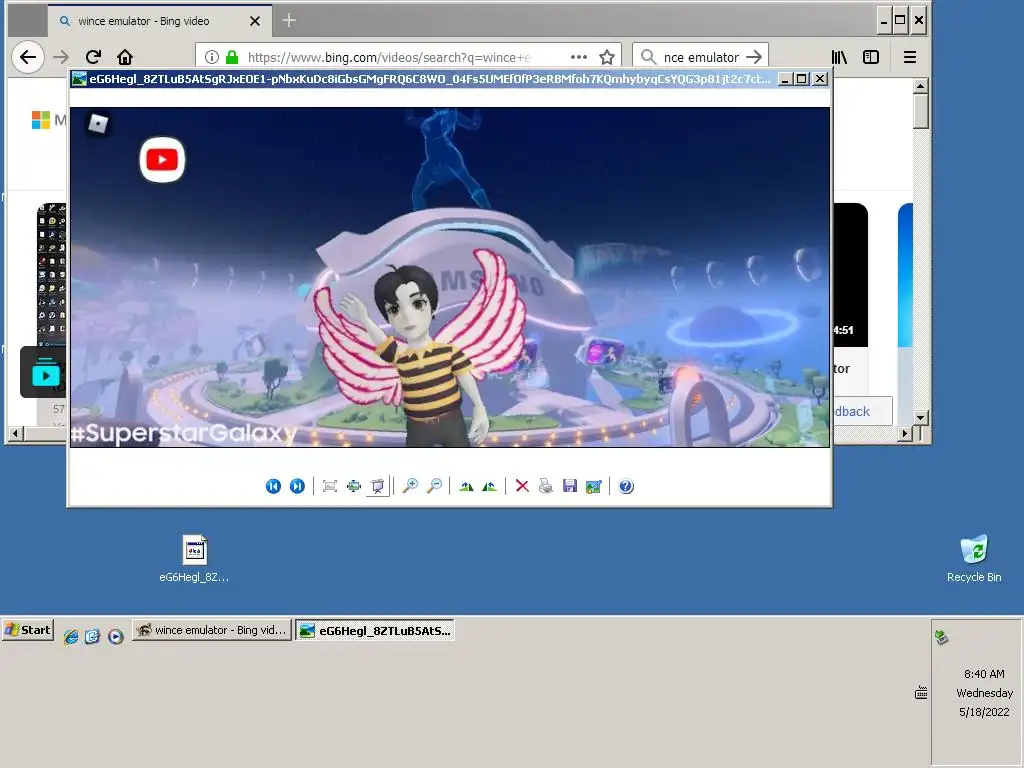The height and width of the screenshot is (768, 1024).
Task: Go forward in Firefox browser
Action: pyautogui.click(x=61, y=57)
